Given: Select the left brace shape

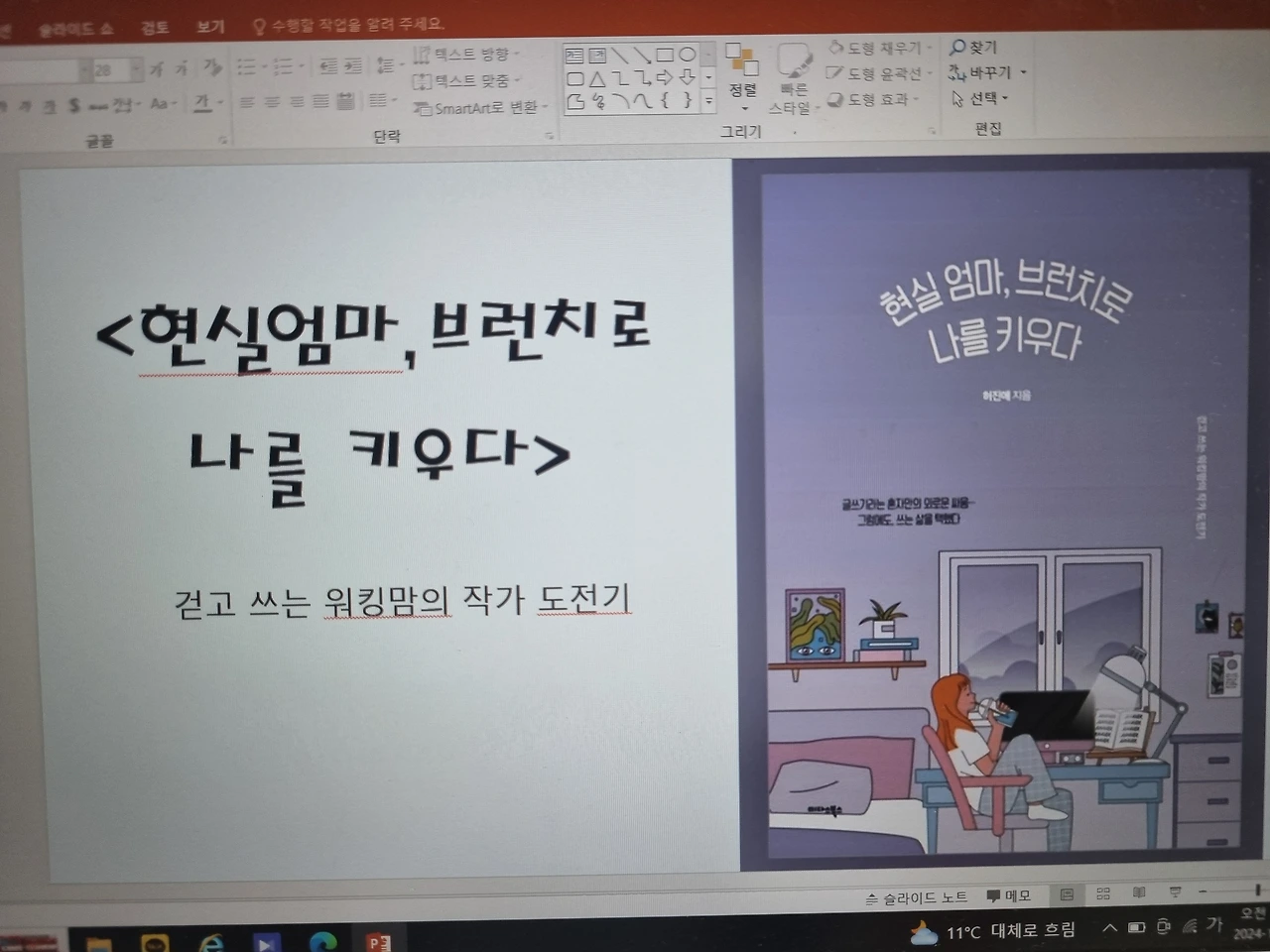Looking at the screenshot, I should tap(665, 100).
